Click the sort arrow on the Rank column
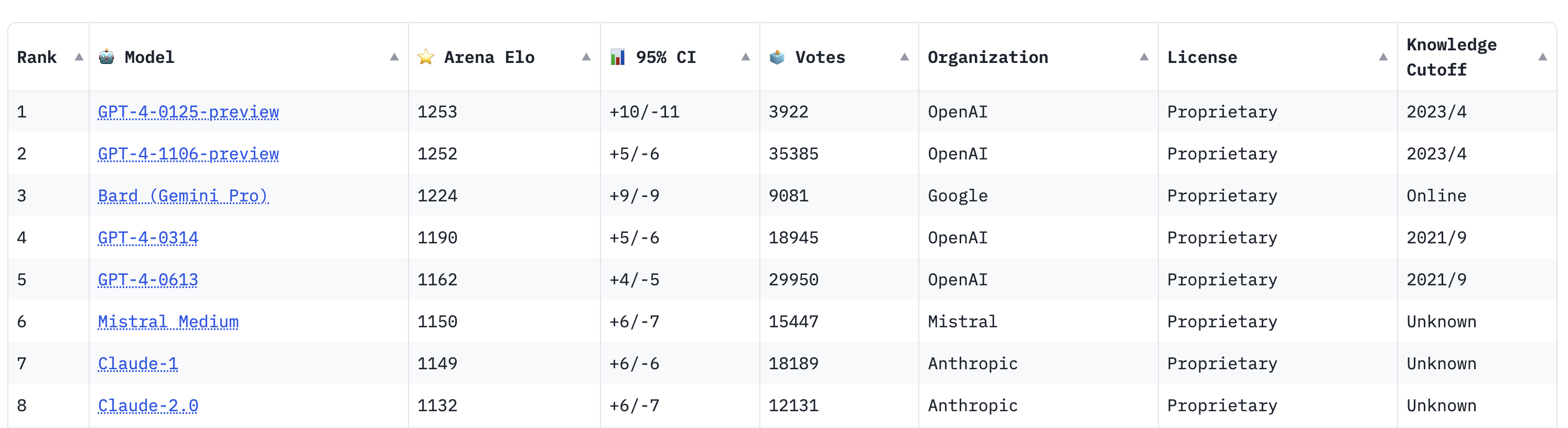The height and width of the screenshot is (428, 1568). tap(79, 57)
